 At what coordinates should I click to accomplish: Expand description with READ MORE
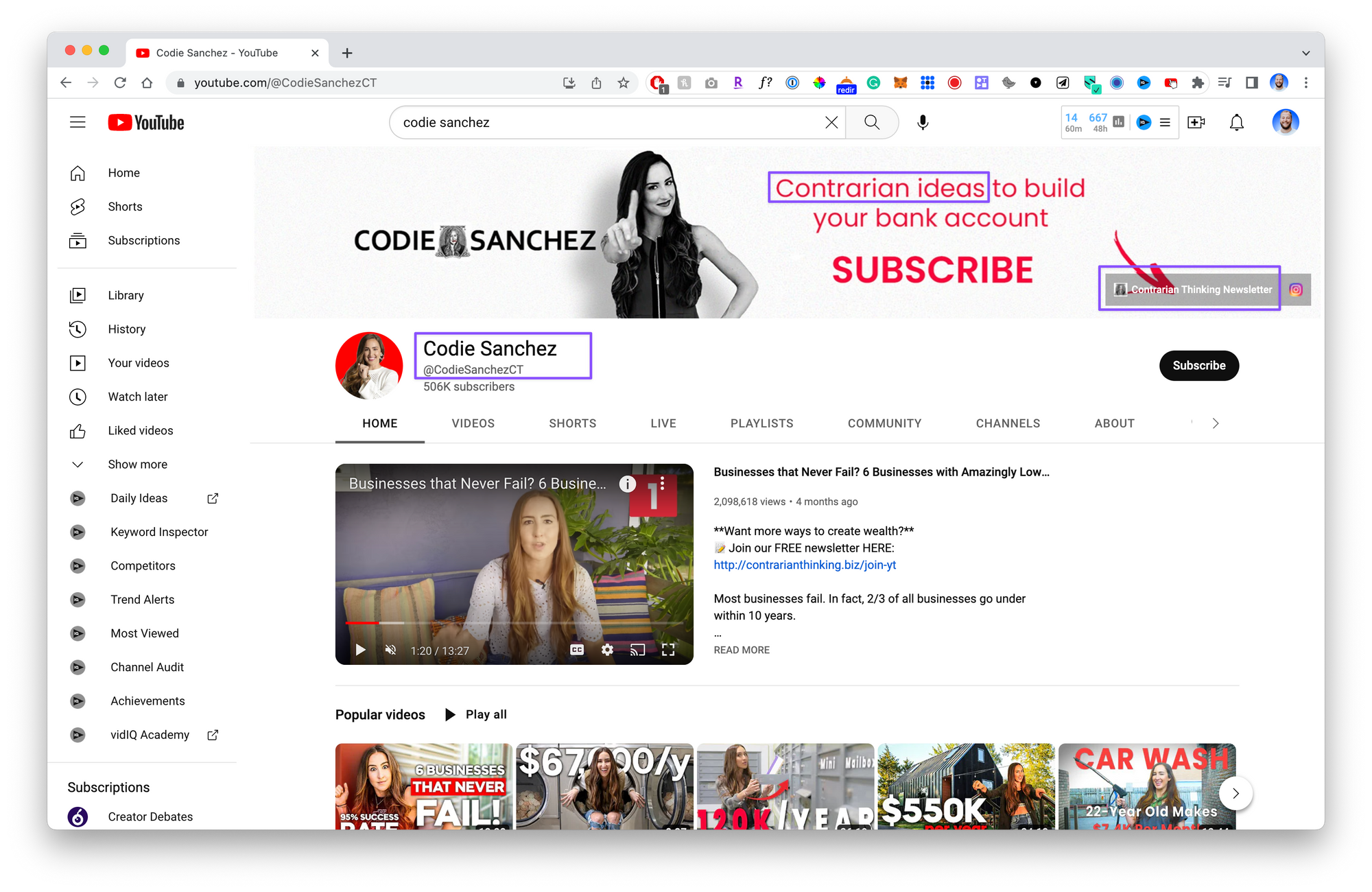[x=742, y=650]
